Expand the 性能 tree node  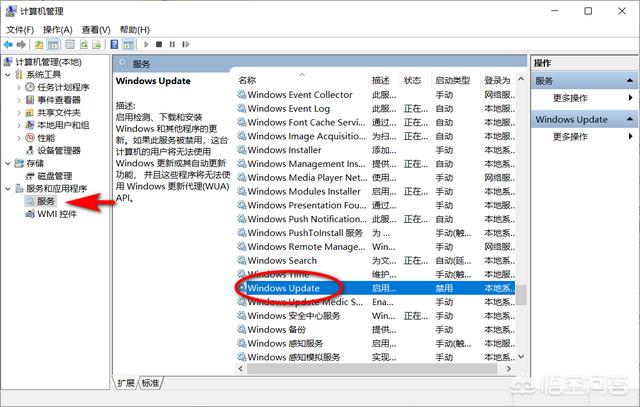pyautogui.click(x=19, y=138)
